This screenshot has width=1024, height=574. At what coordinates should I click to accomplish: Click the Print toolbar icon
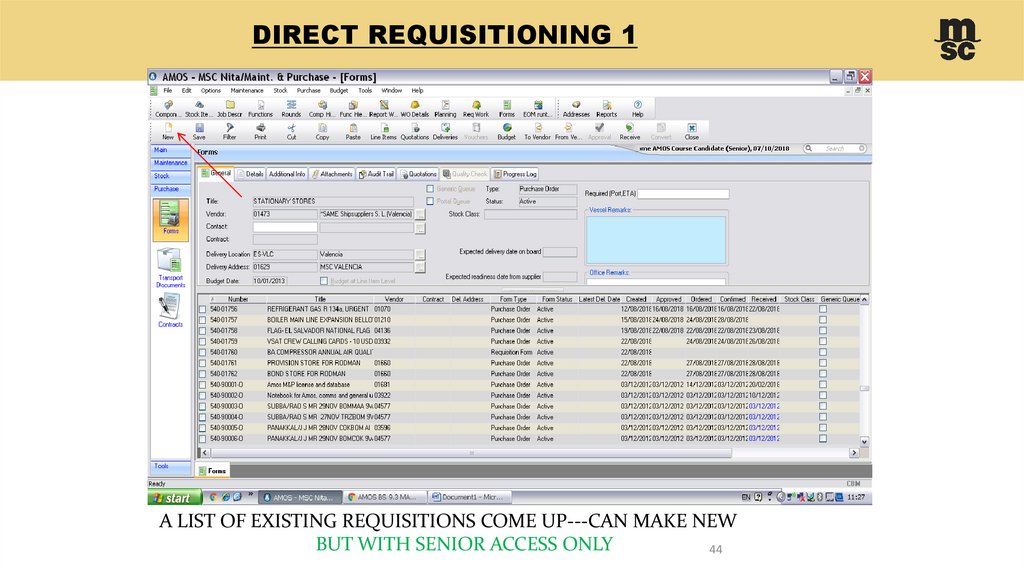pos(261,131)
